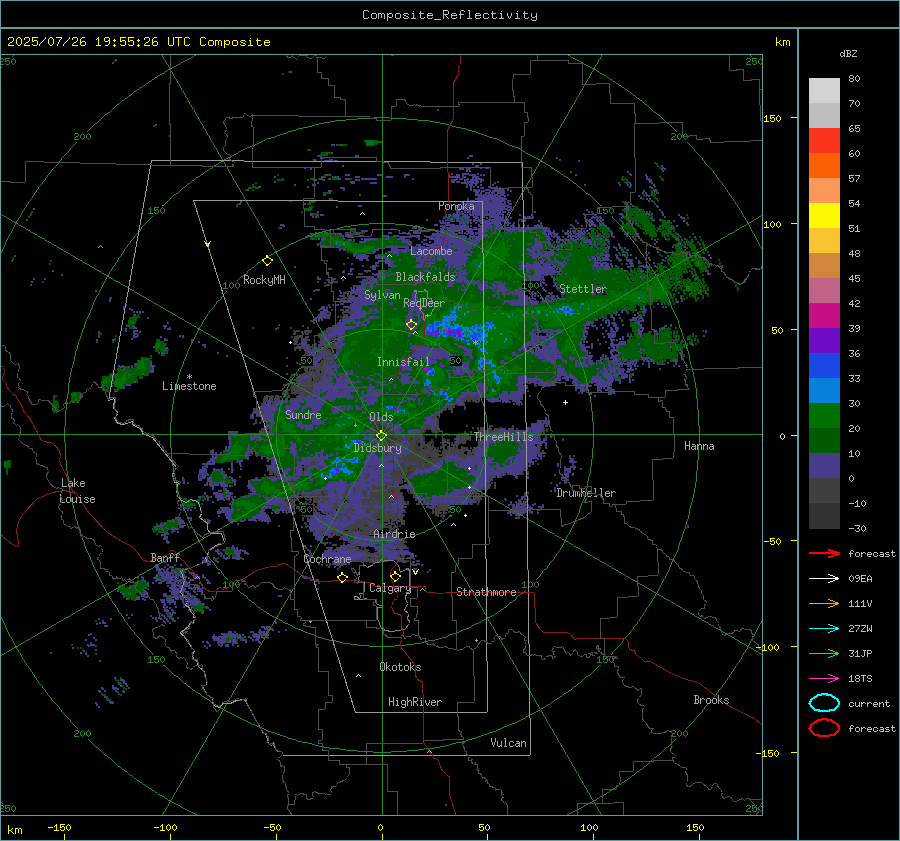This screenshot has width=900, height=841.
Task: Click the 150 tick on right km axis
Action: [x=772, y=118]
